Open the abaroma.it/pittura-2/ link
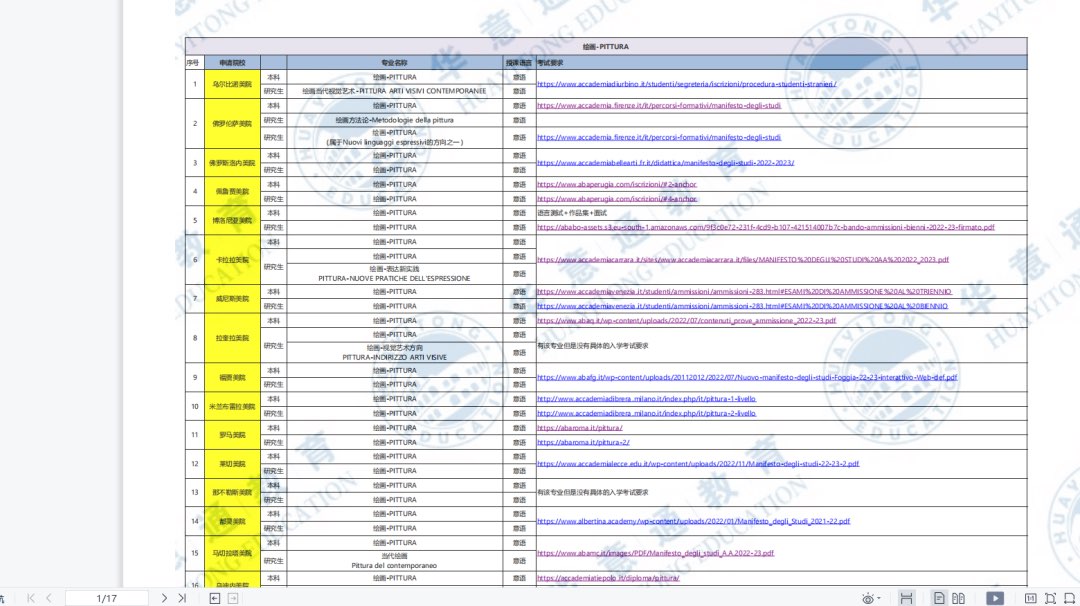Screen dimensions: 1080x606 click(583, 442)
